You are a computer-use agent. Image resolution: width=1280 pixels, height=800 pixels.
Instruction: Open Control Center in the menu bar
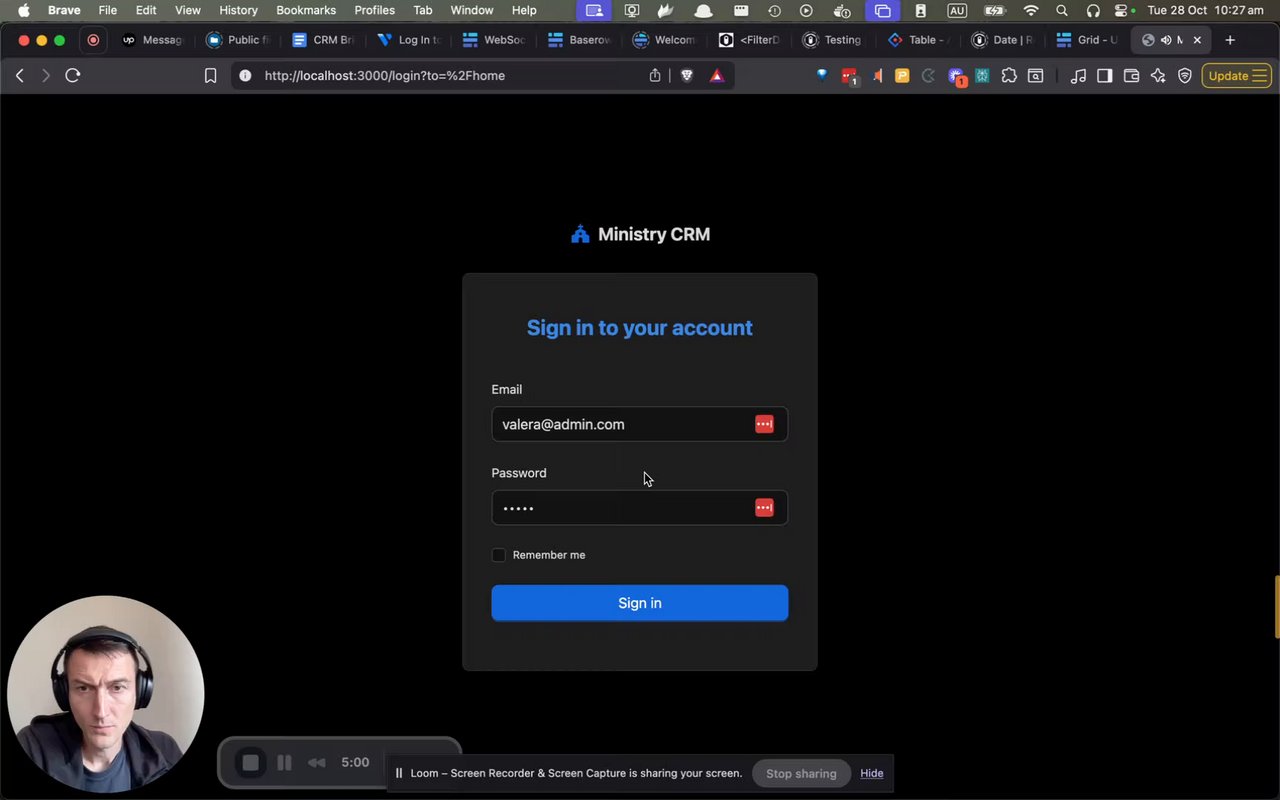click(x=1123, y=10)
